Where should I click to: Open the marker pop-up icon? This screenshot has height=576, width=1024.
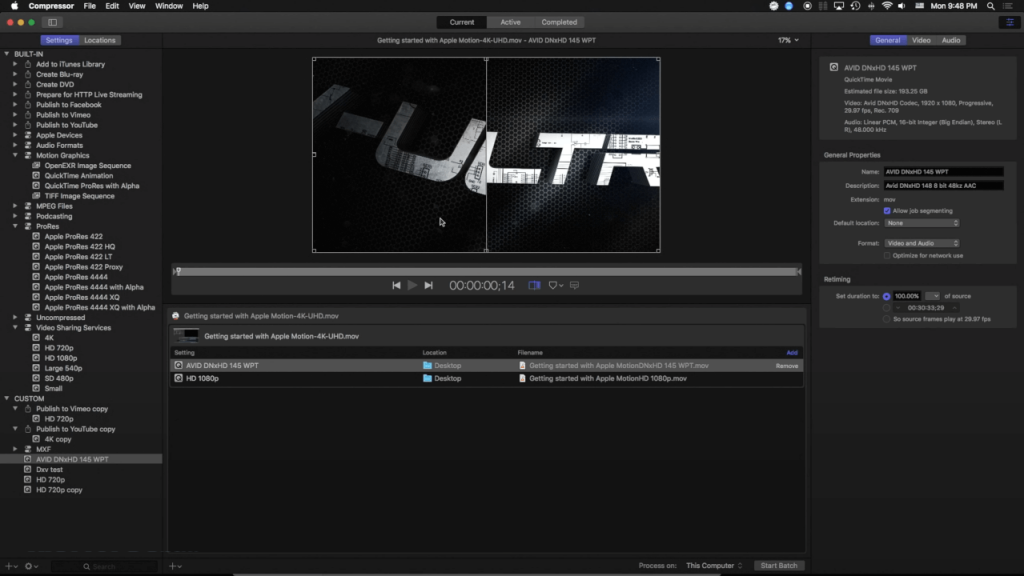(555, 285)
